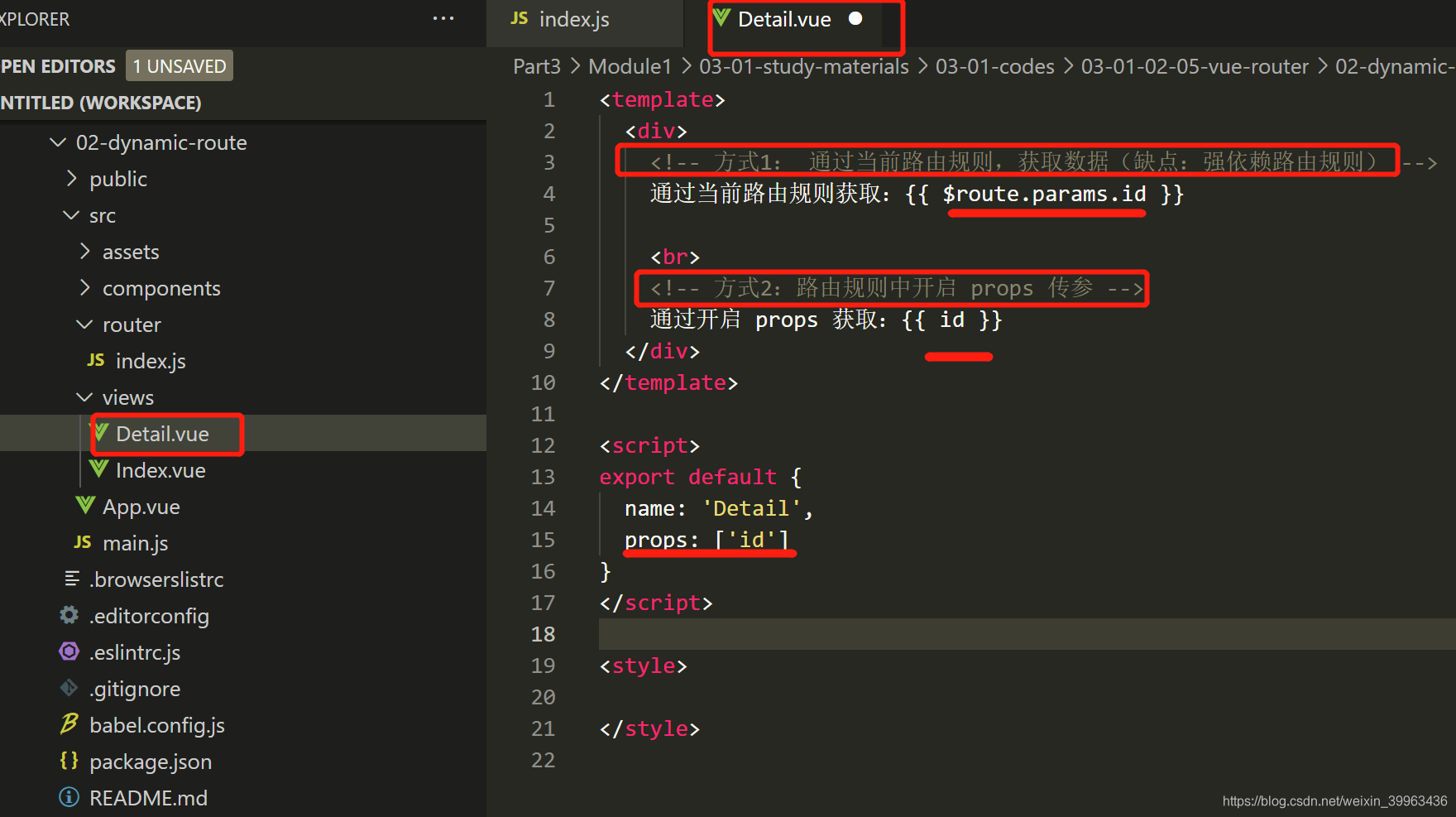This screenshot has width=1456, height=817.
Task: Expand the assets folder
Action: point(84,252)
